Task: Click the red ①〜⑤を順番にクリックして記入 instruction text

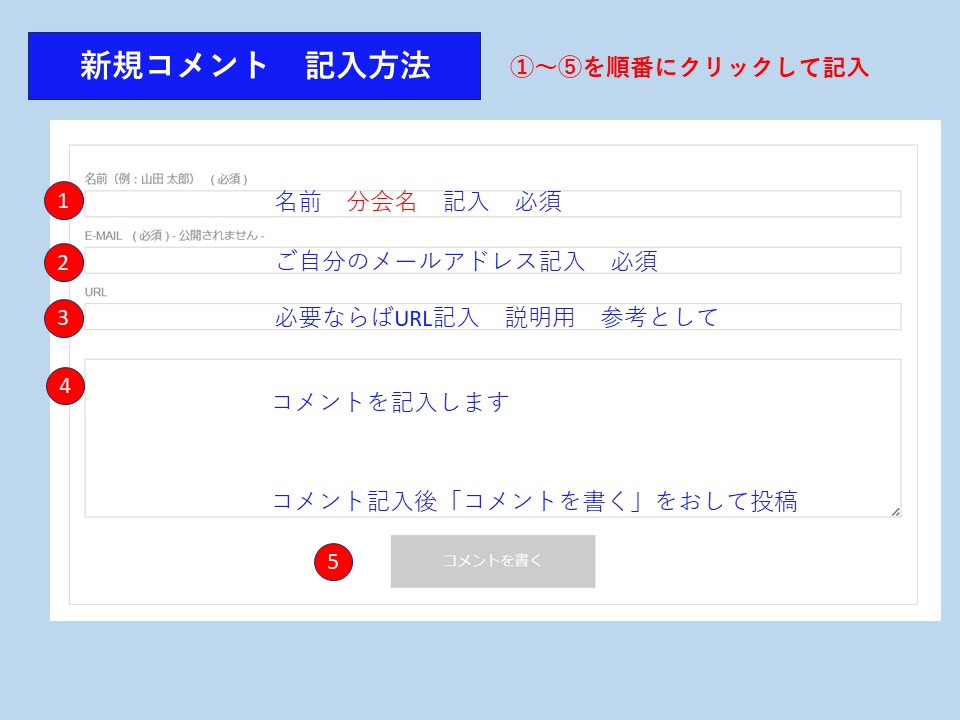Action: tap(689, 67)
